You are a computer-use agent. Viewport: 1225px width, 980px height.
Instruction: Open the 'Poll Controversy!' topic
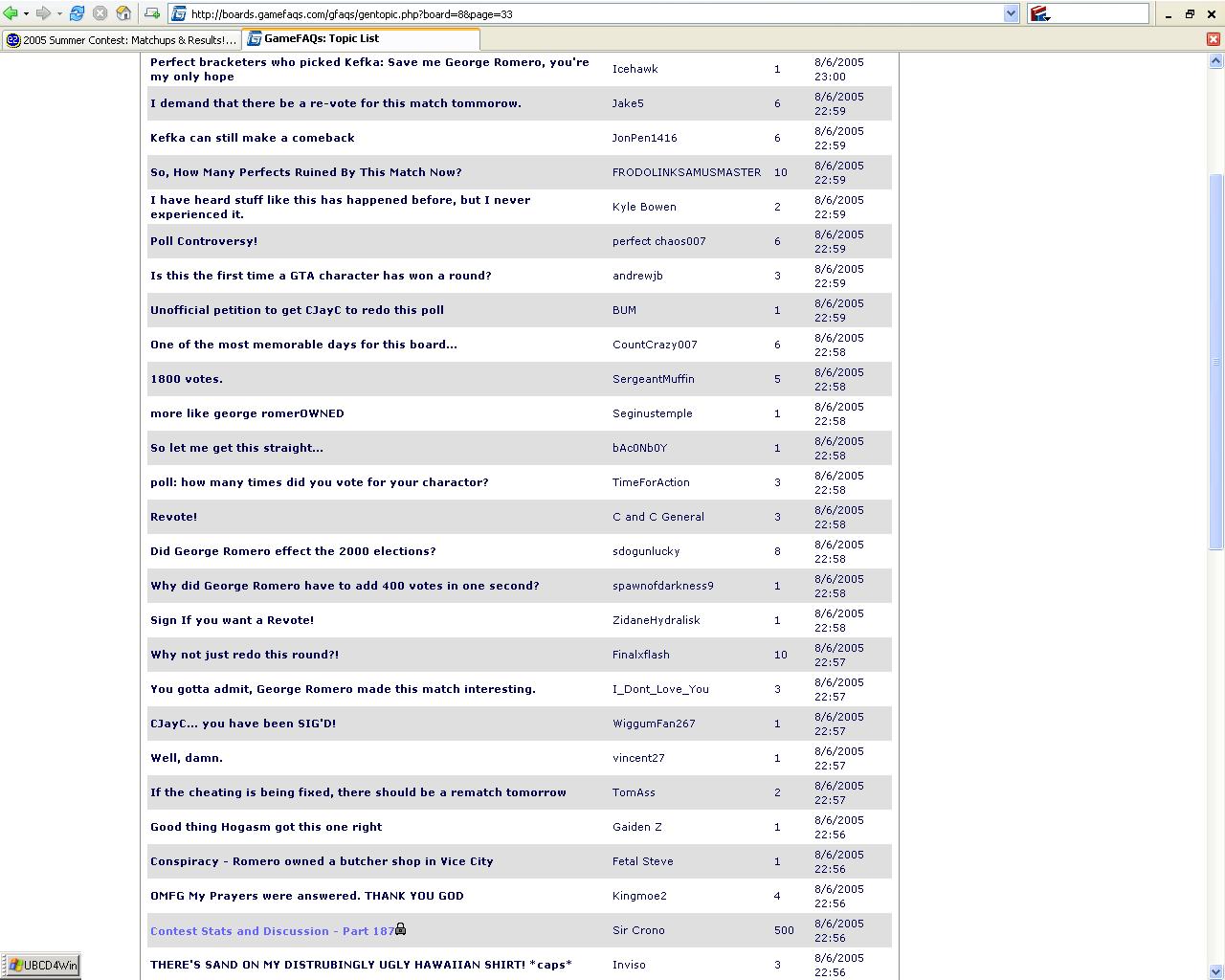pyautogui.click(x=204, y=241)
